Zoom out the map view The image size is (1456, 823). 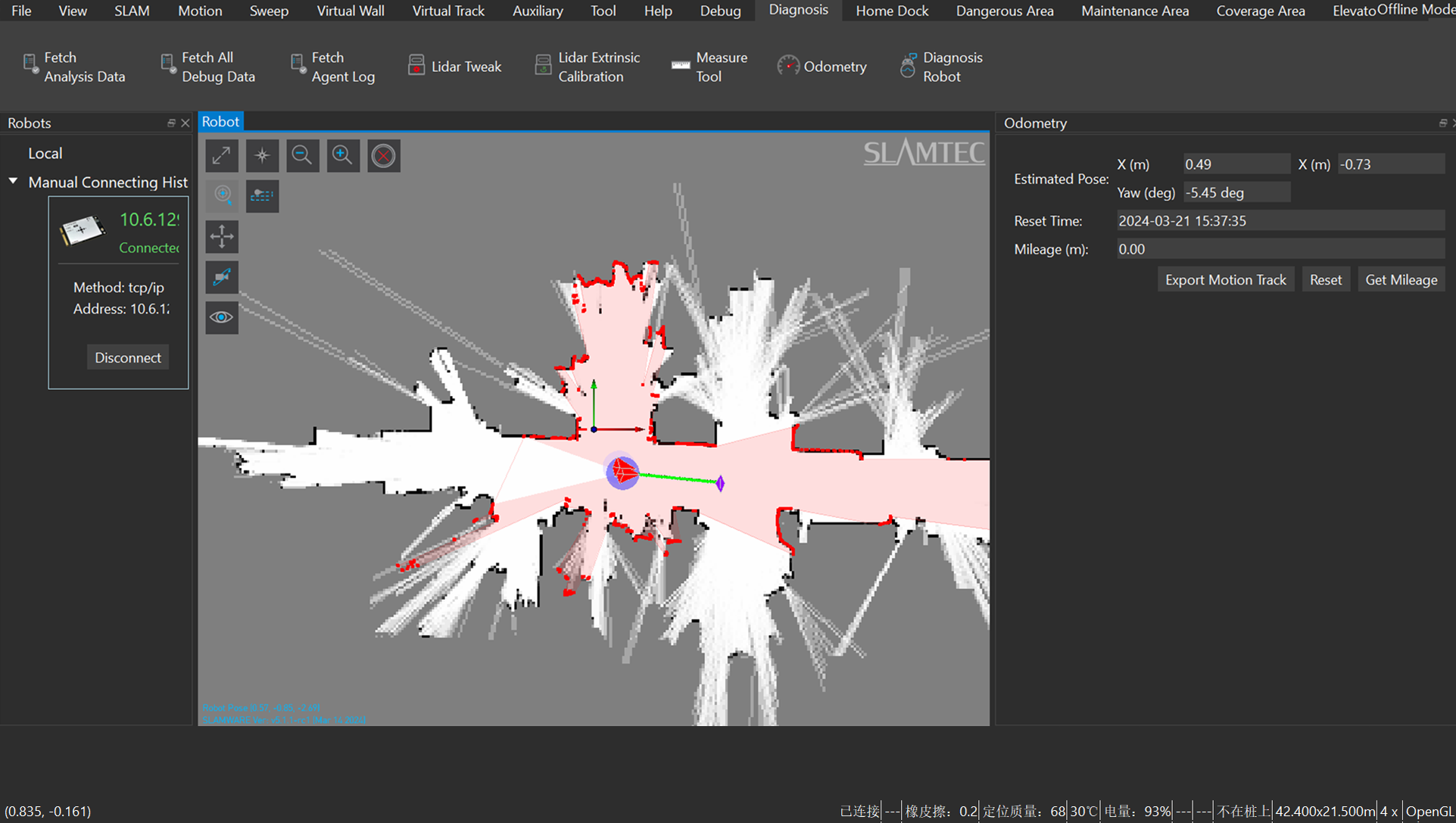point(302,156)
